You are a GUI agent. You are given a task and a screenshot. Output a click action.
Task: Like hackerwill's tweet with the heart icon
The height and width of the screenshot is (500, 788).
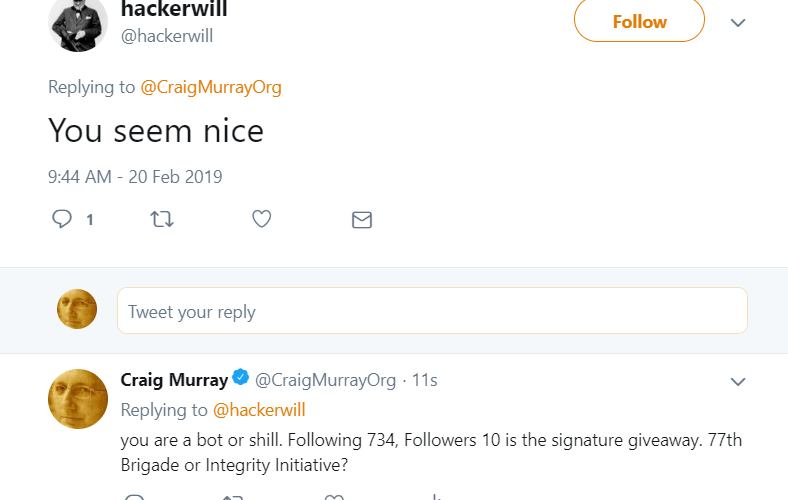(x=261, y=219)
